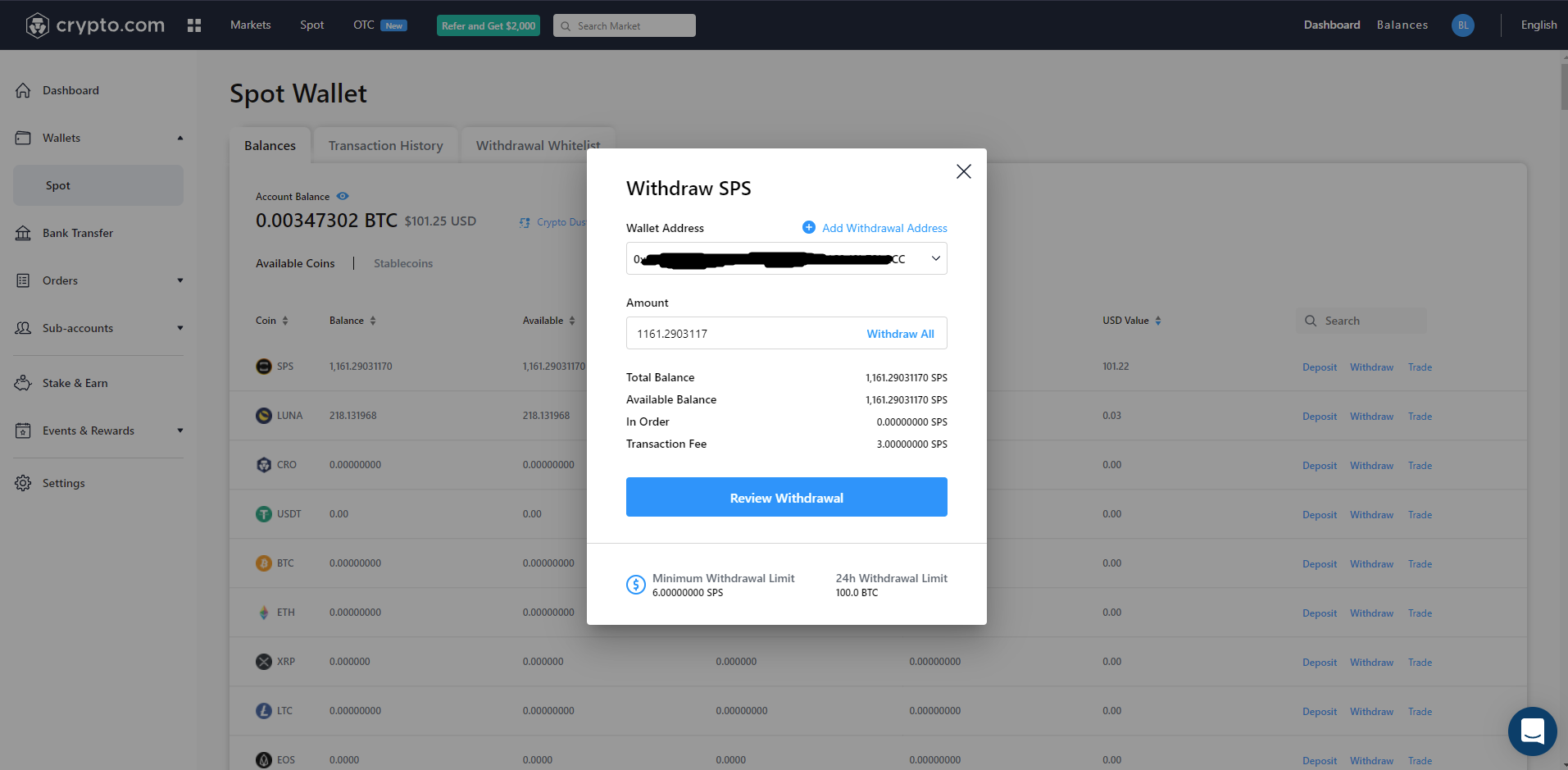
Task: Click the Settings gear icon
Action: 23,483
